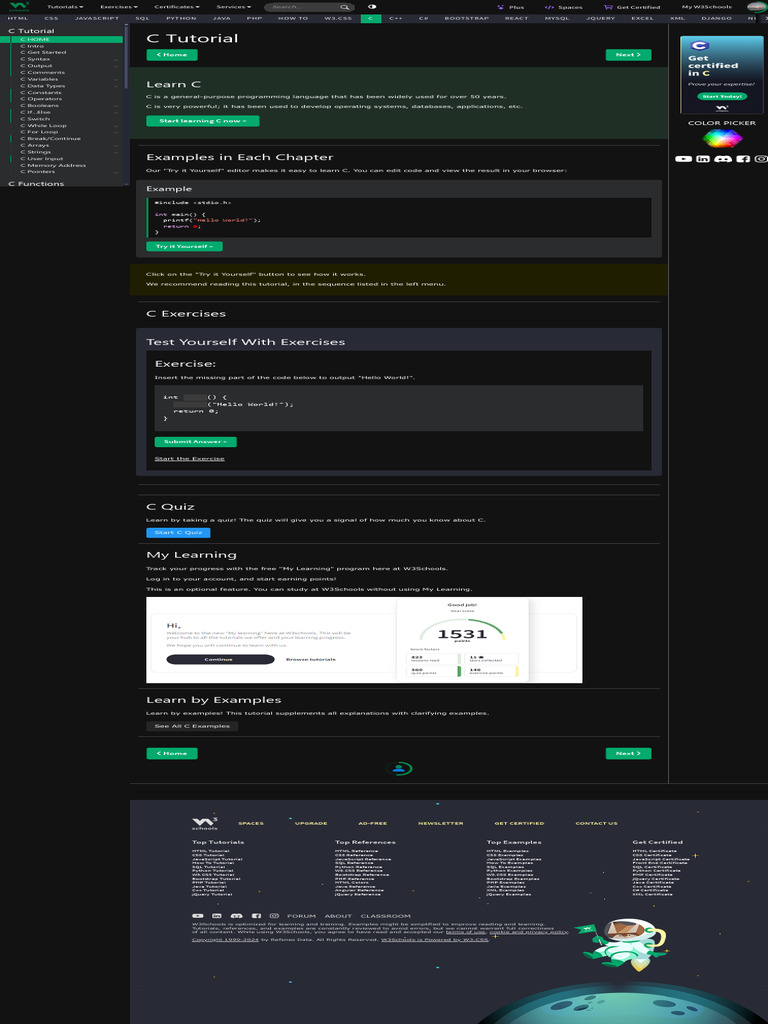Click Try it Yourself button

click(x=184, y=246)
